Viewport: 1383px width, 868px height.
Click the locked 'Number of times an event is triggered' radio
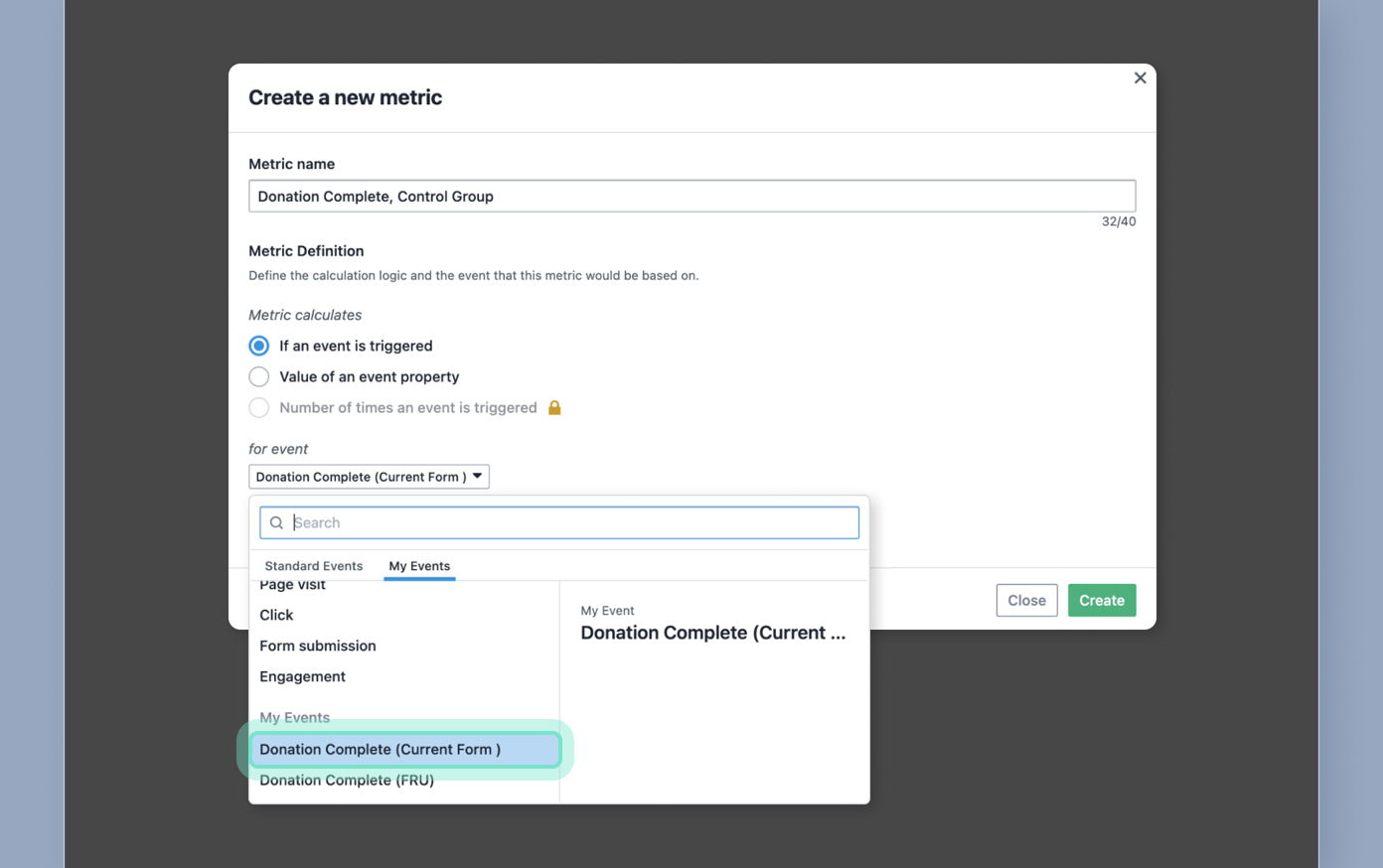point(258,407)
